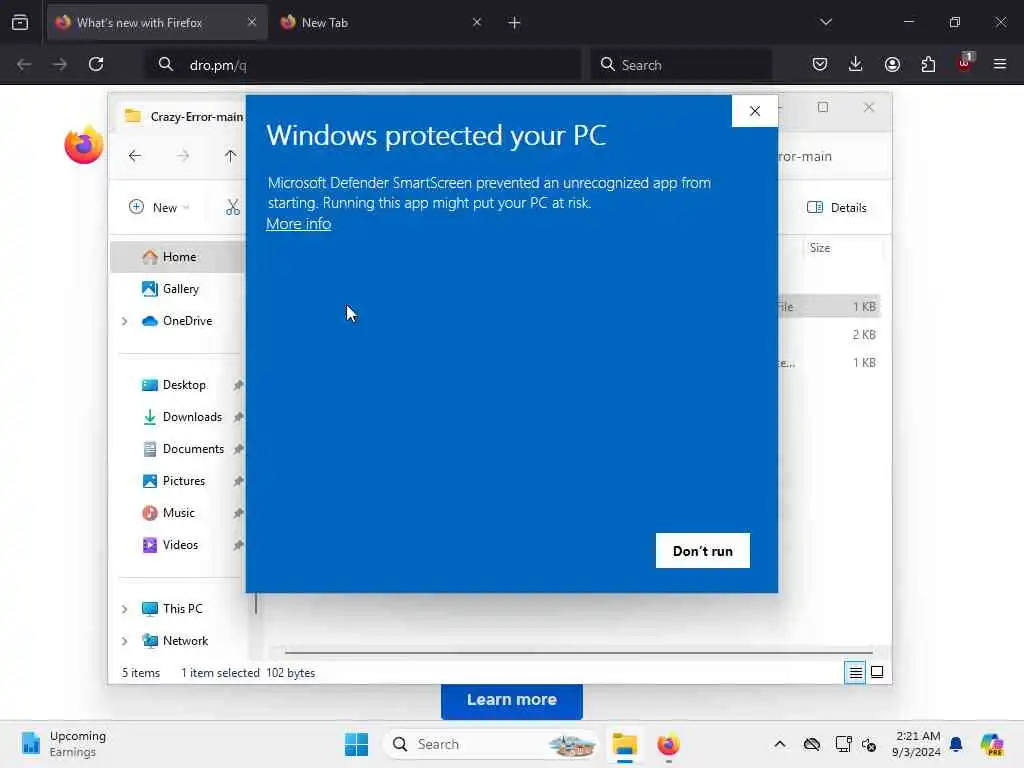Click the network display tray icon
The height and width of the screenshot is (768, 1024).
[x=842, y=744]
